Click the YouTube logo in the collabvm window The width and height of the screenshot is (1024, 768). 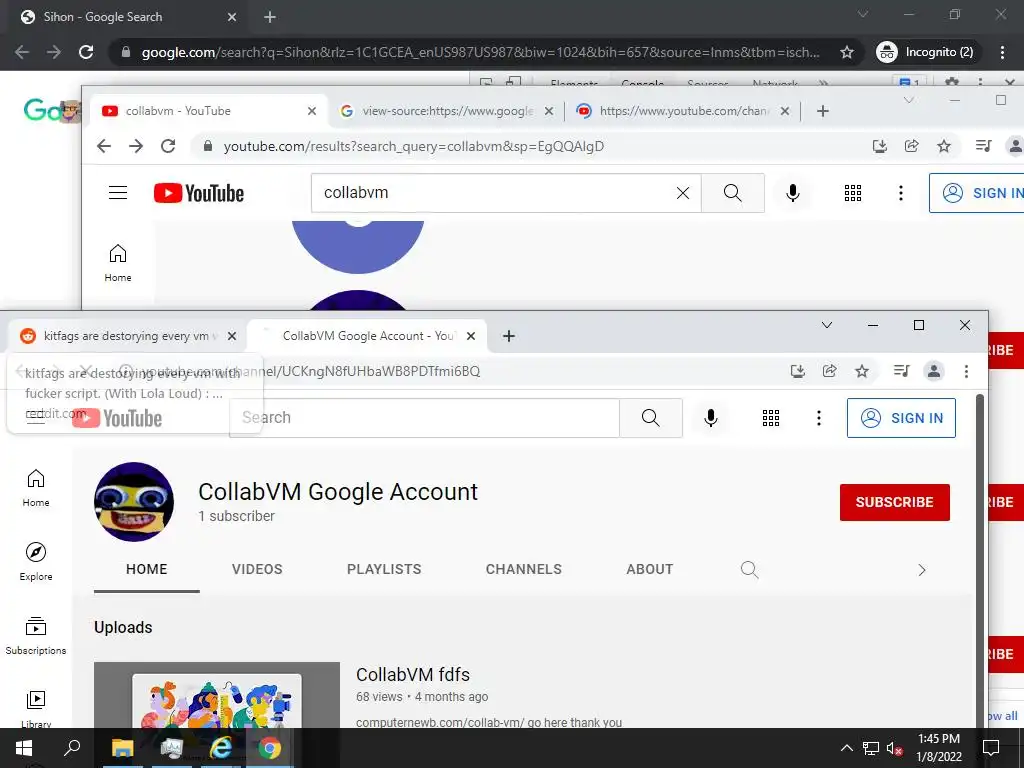(199, 193)
